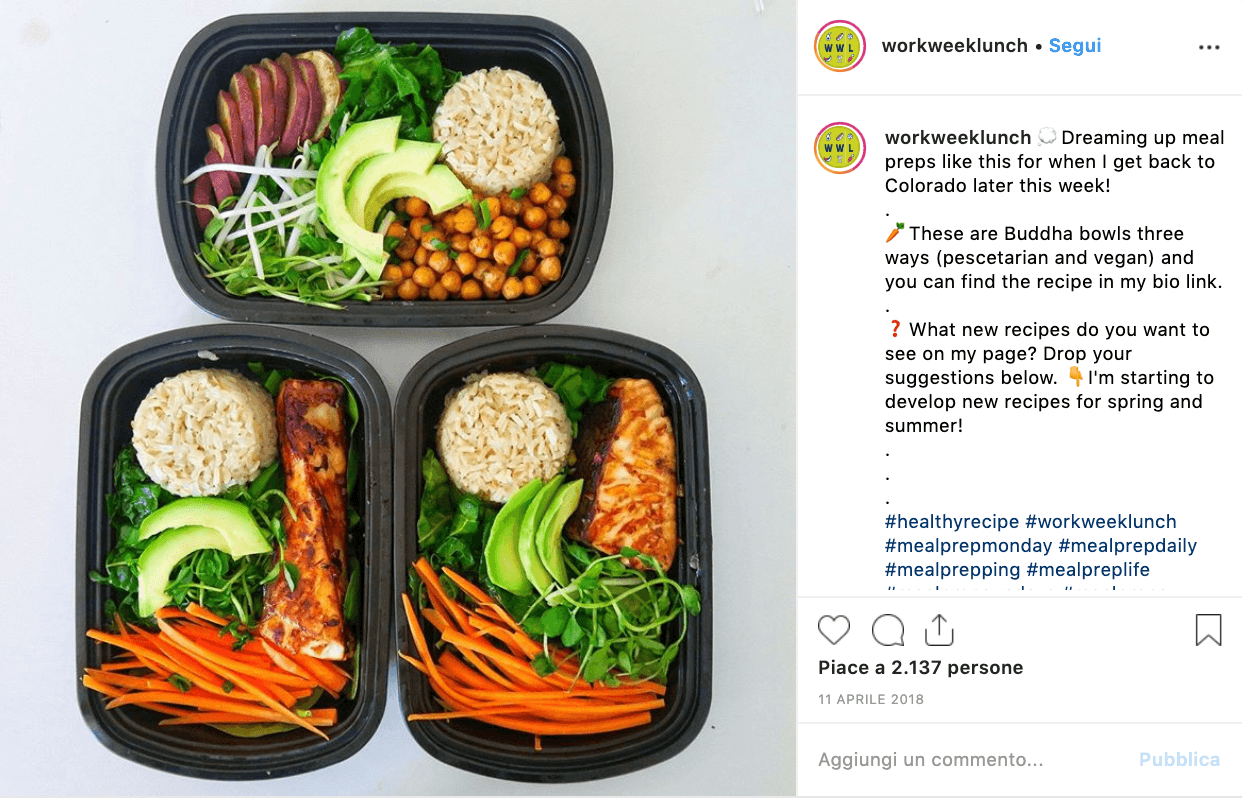Viewport: 1242px width, 798px height.
Task: Follow the account with the Segui button
Action: pyautogui.click(x=1075, y=46)
